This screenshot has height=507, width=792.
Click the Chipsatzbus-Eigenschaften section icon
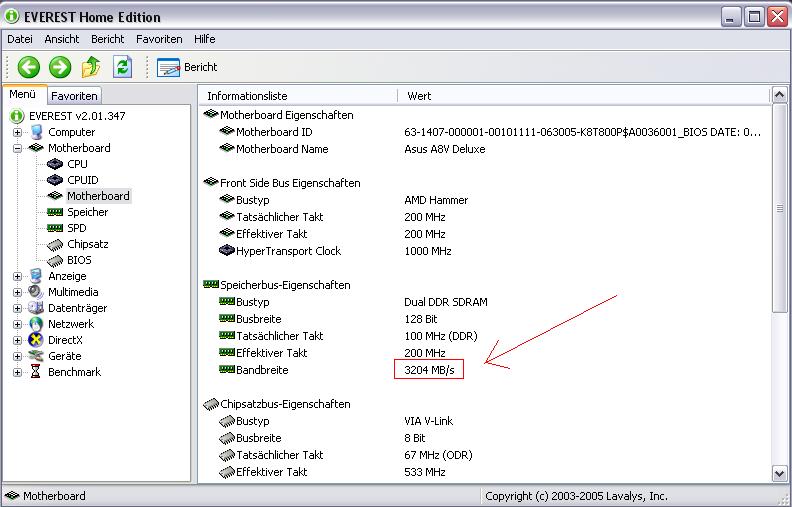(x=211, y=404)
